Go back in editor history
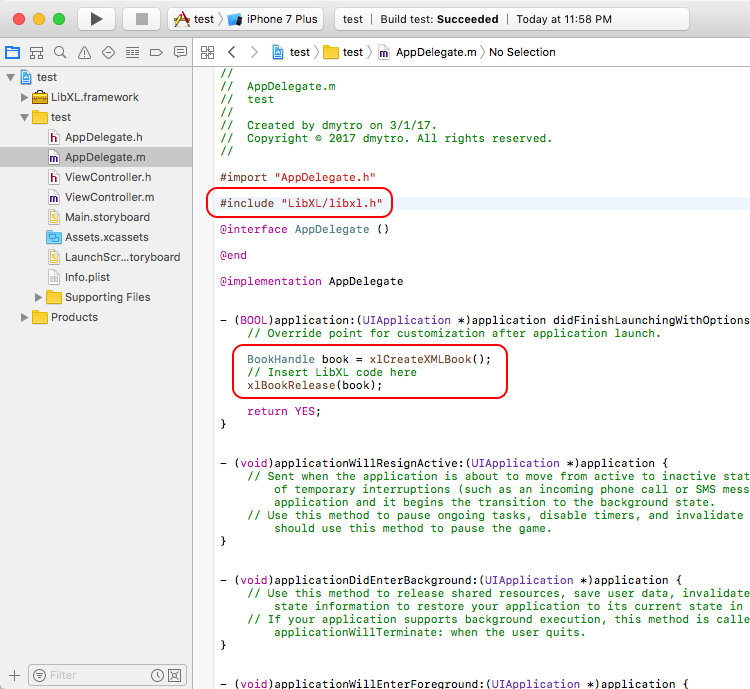This screenshot has height=689, width=750. pos(232,52)
